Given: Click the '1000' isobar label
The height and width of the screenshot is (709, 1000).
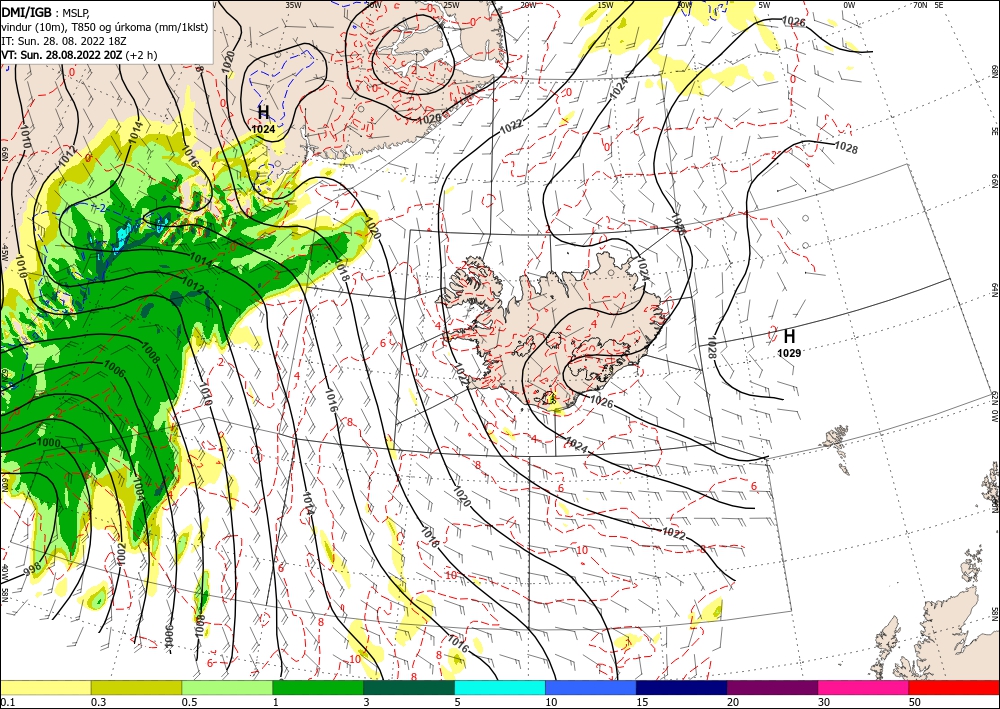Looking at the screenshot, I should (48, 442).
